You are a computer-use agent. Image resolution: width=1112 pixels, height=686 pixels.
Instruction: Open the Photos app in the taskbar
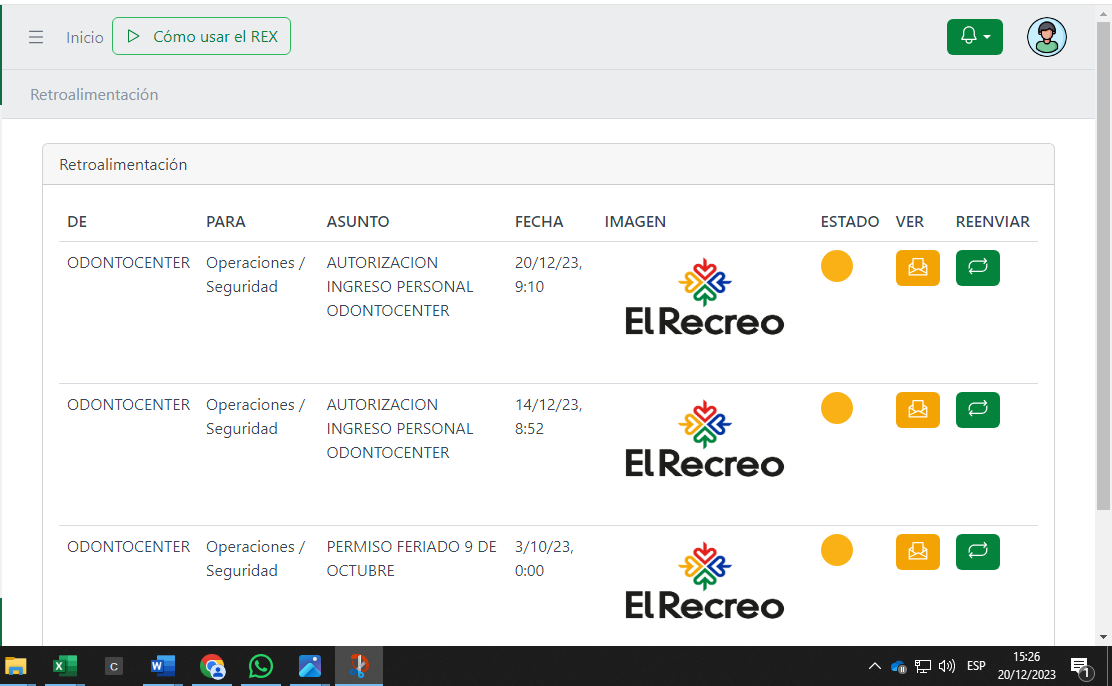pos(309,666)
